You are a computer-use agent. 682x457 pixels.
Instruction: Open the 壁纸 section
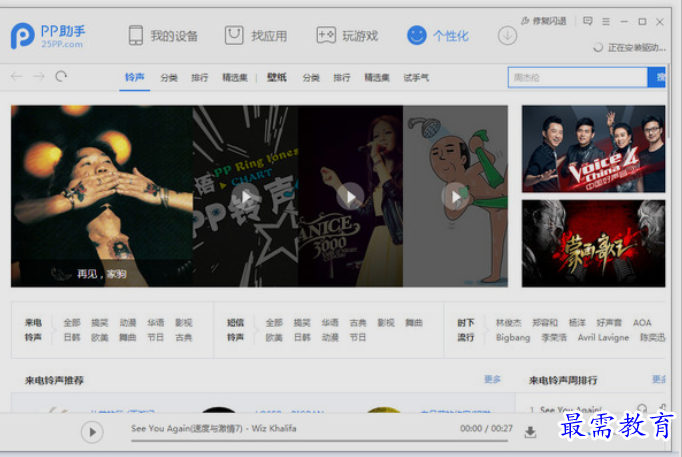click(277, 77)
